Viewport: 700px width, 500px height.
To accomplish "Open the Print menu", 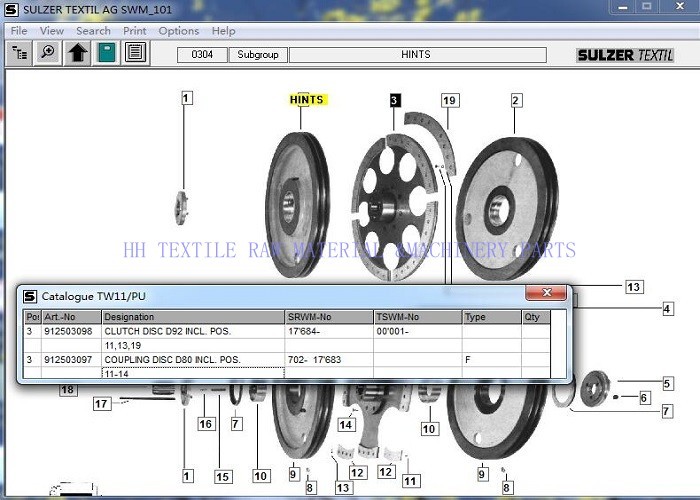I will tap(134, 31).
